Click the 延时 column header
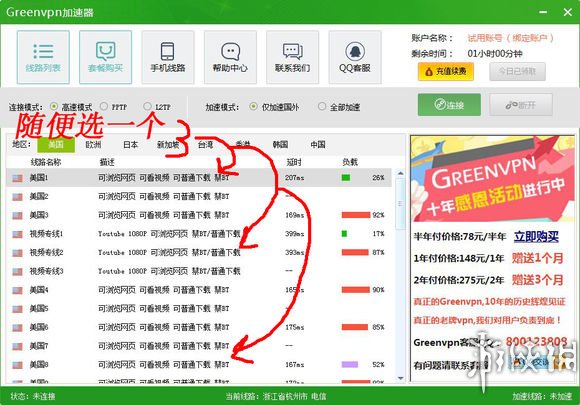This screenshot has width=580, height=405. (294, 162)
